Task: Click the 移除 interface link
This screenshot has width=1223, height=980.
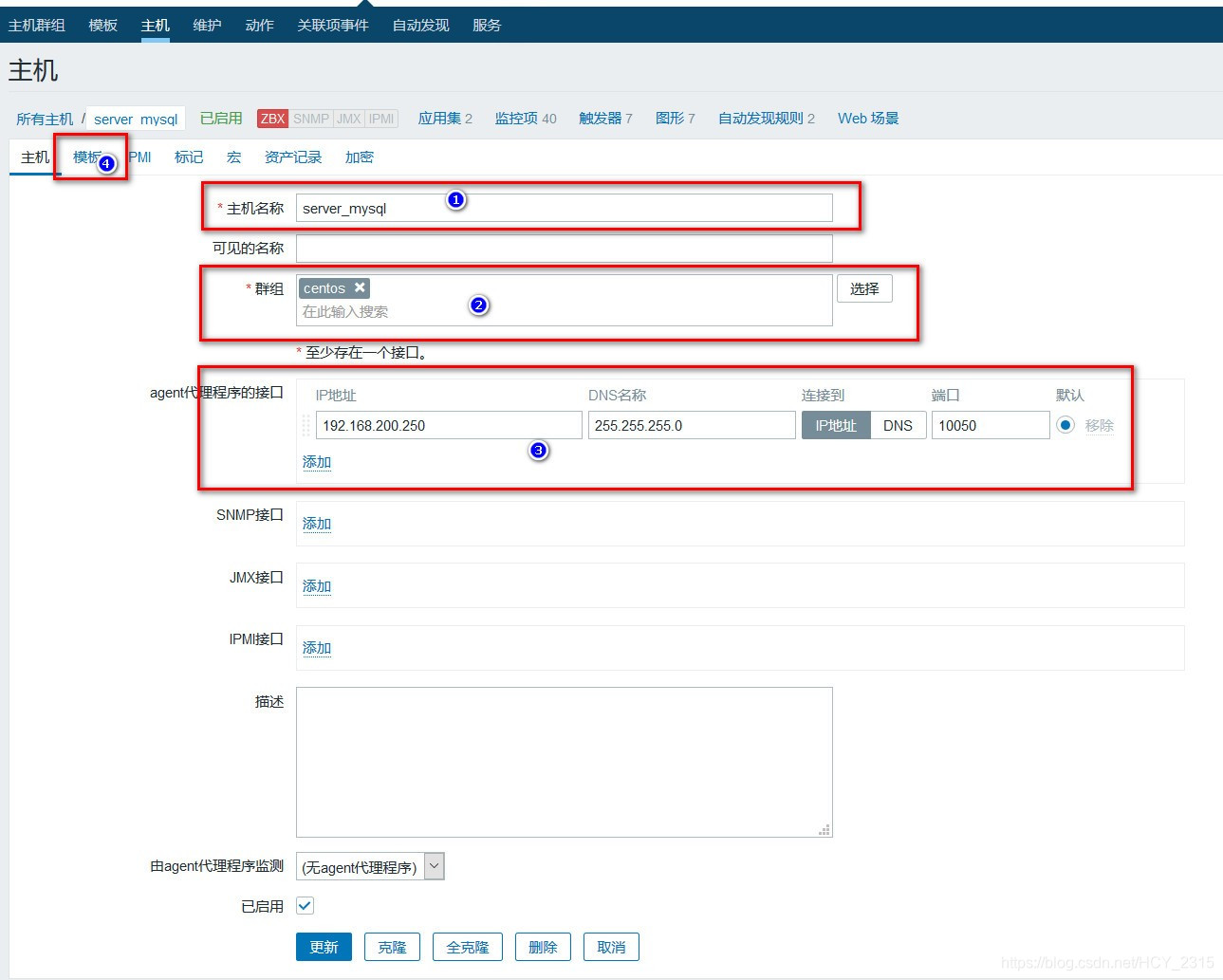Action: coord(1100,425)
